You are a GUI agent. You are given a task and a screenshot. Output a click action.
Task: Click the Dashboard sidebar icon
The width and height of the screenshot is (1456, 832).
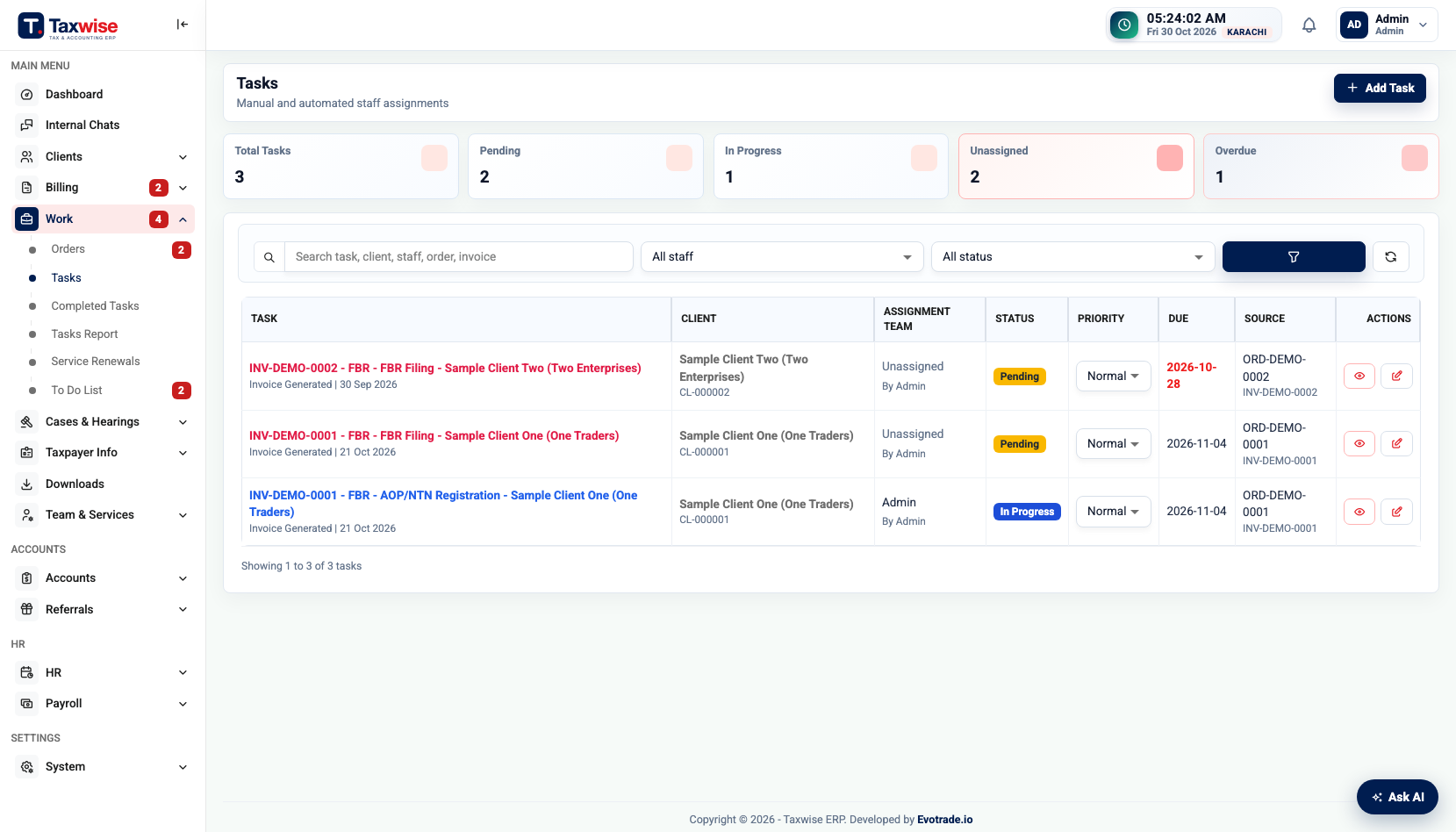click(x=27, y=95)
